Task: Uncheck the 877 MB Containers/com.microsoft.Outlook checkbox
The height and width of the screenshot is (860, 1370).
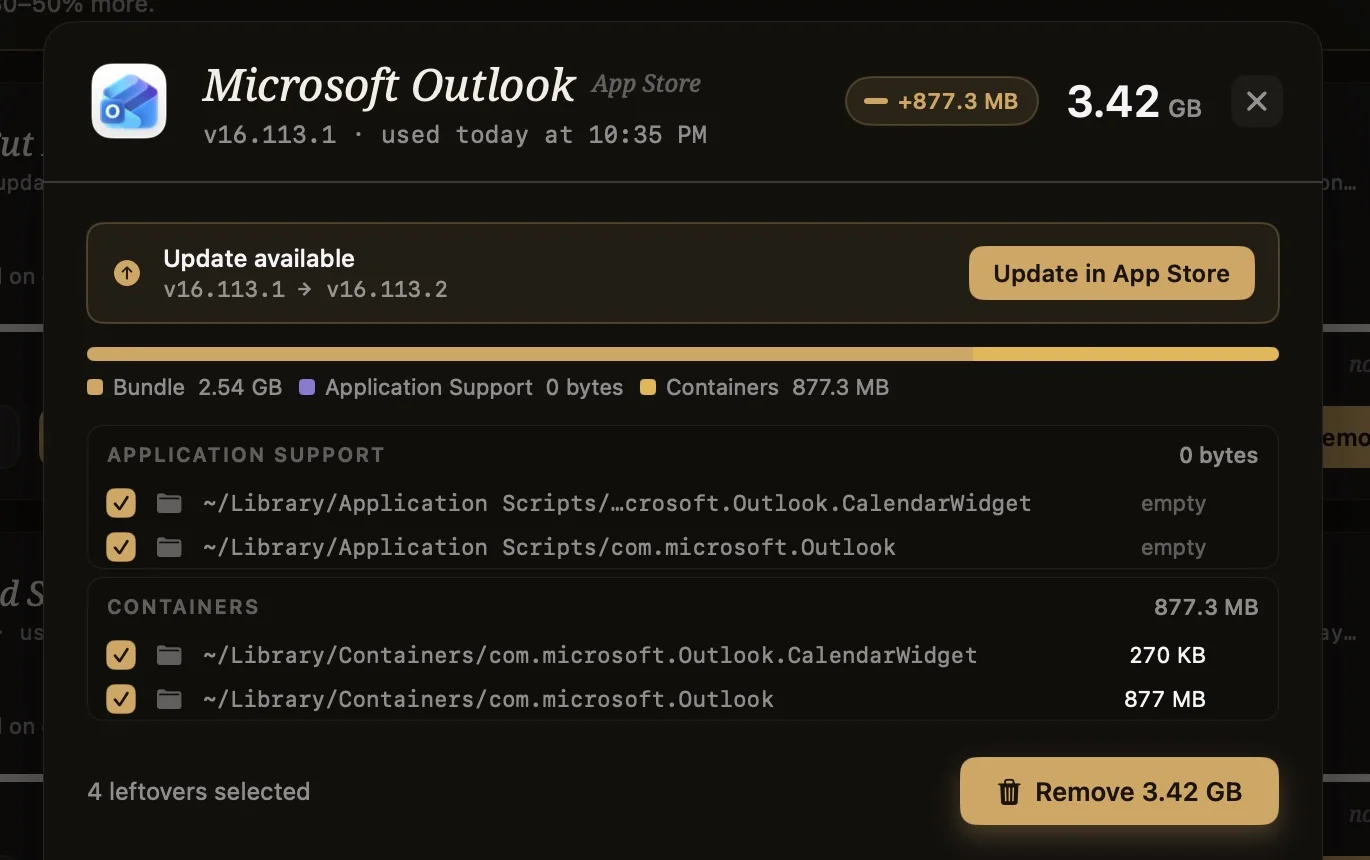Action: (x=121, y=699)
